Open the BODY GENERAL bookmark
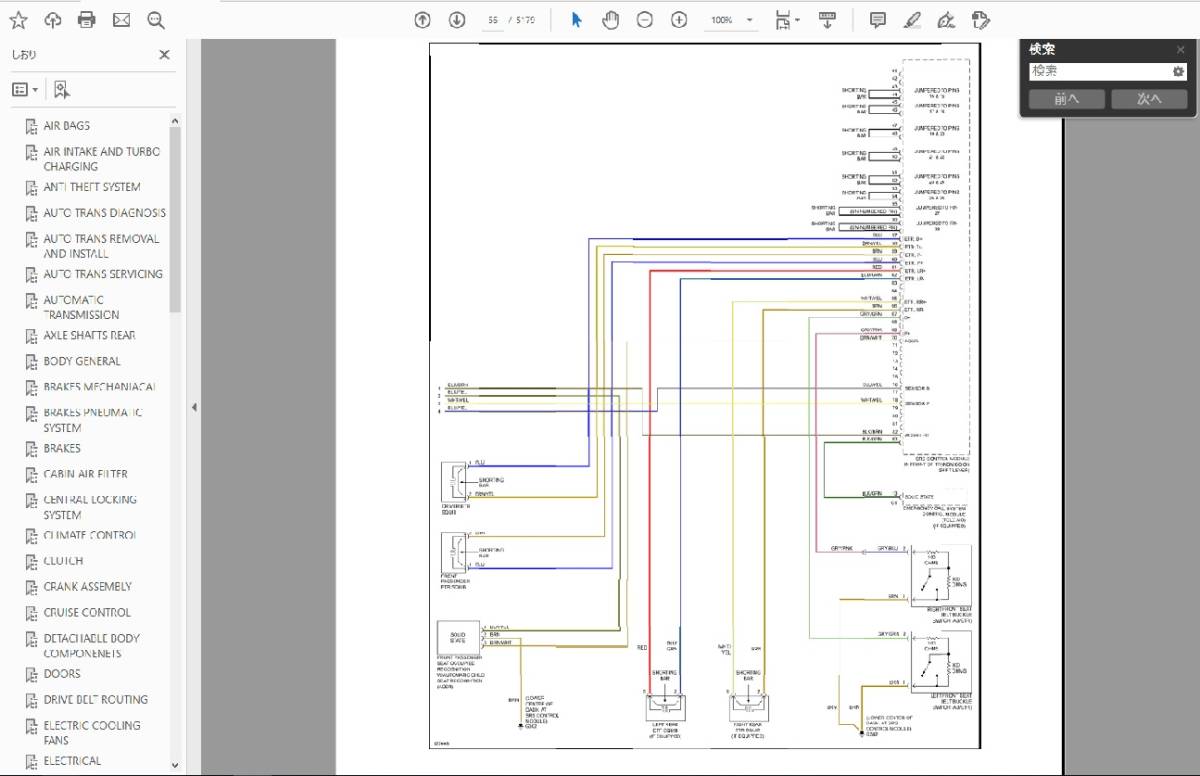This screenshot has height=776, width=1200. click(x=82, y=361)
